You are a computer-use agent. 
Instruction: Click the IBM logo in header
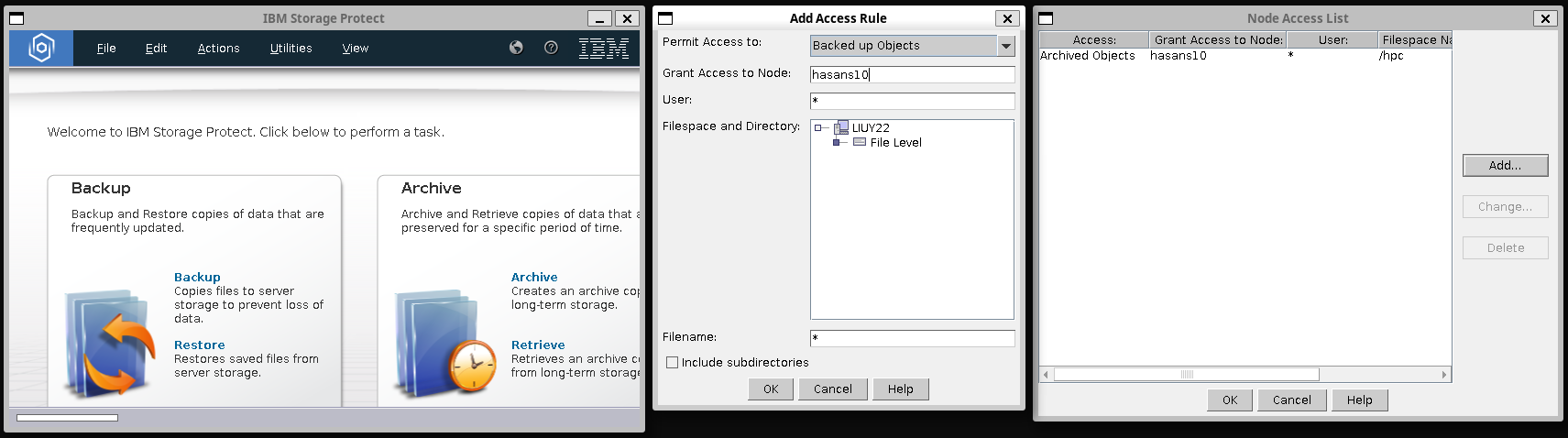click(x=603, y=48)
